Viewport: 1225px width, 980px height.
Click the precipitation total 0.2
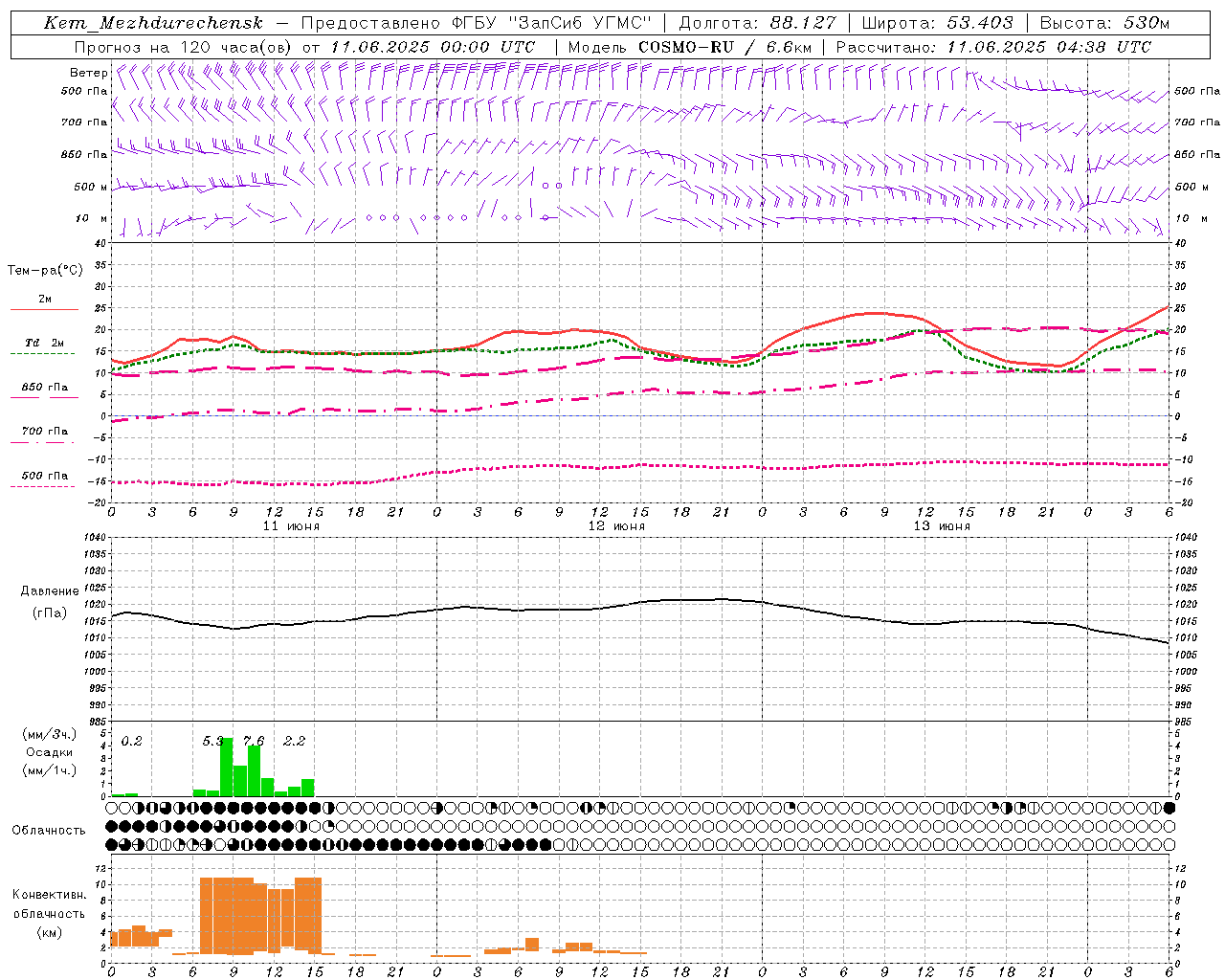click(x=132, y=742)
